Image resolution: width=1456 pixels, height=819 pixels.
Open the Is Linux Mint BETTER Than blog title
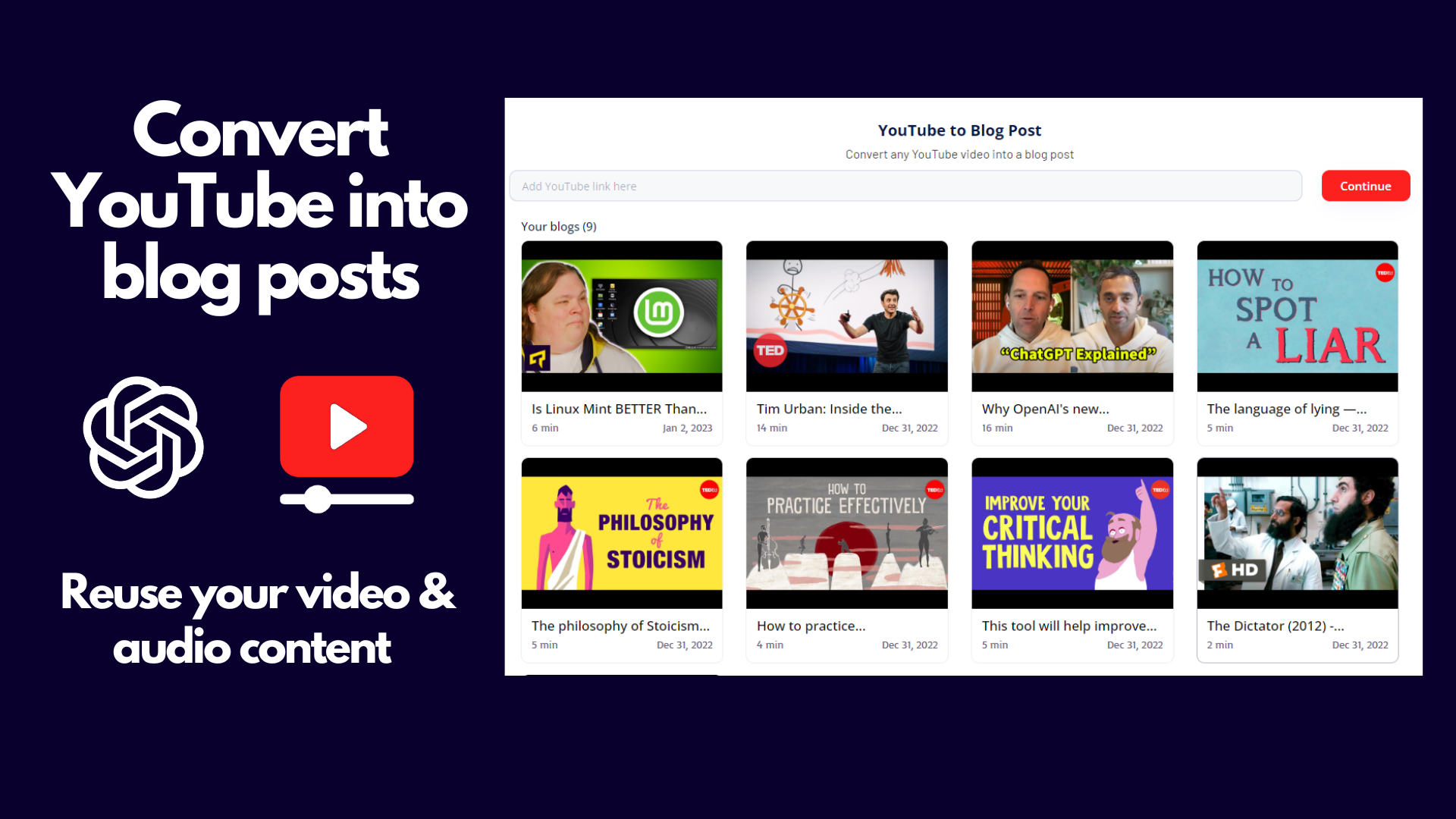click(x=619, y=409)
